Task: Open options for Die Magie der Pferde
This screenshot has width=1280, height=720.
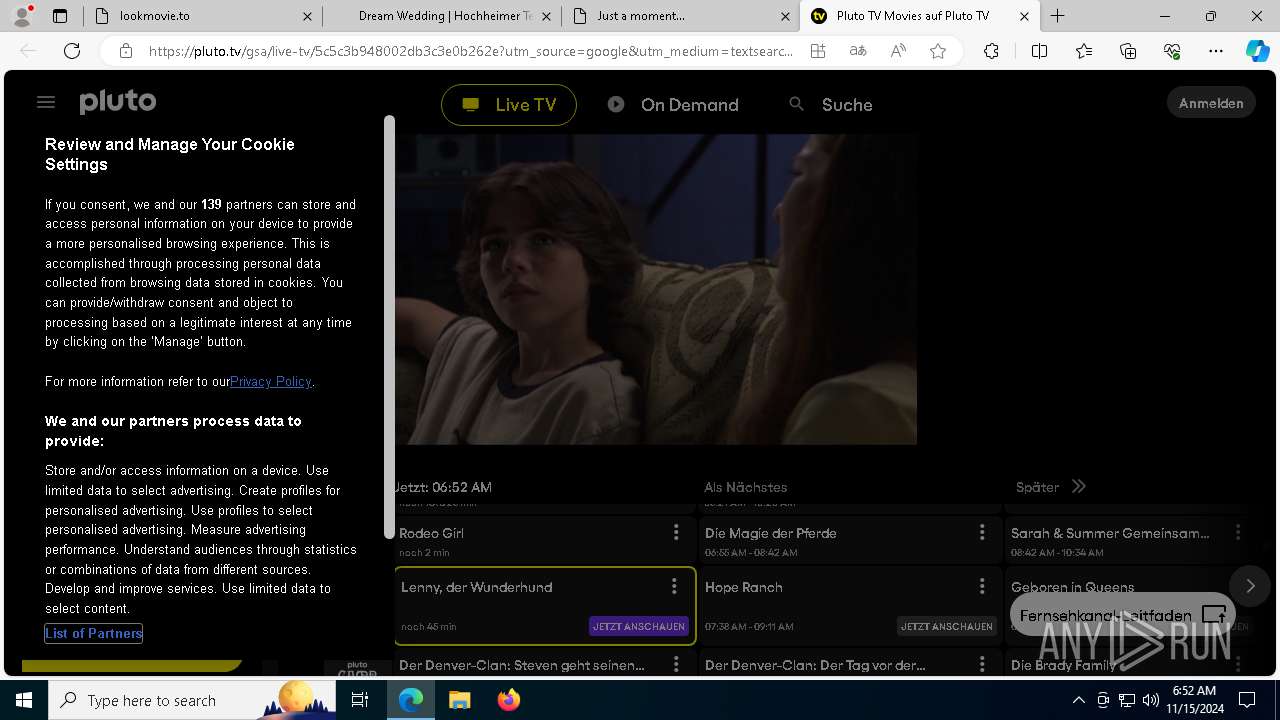Action: click(982, 532)
